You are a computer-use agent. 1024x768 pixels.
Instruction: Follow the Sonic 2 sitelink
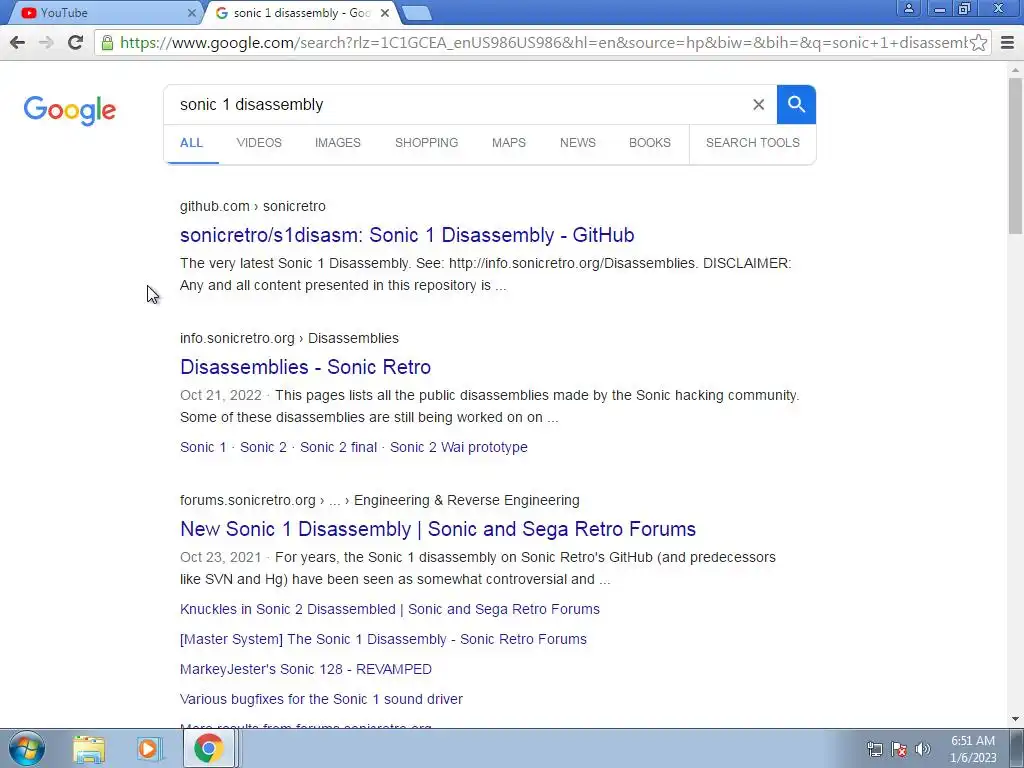tap(263, 447)
